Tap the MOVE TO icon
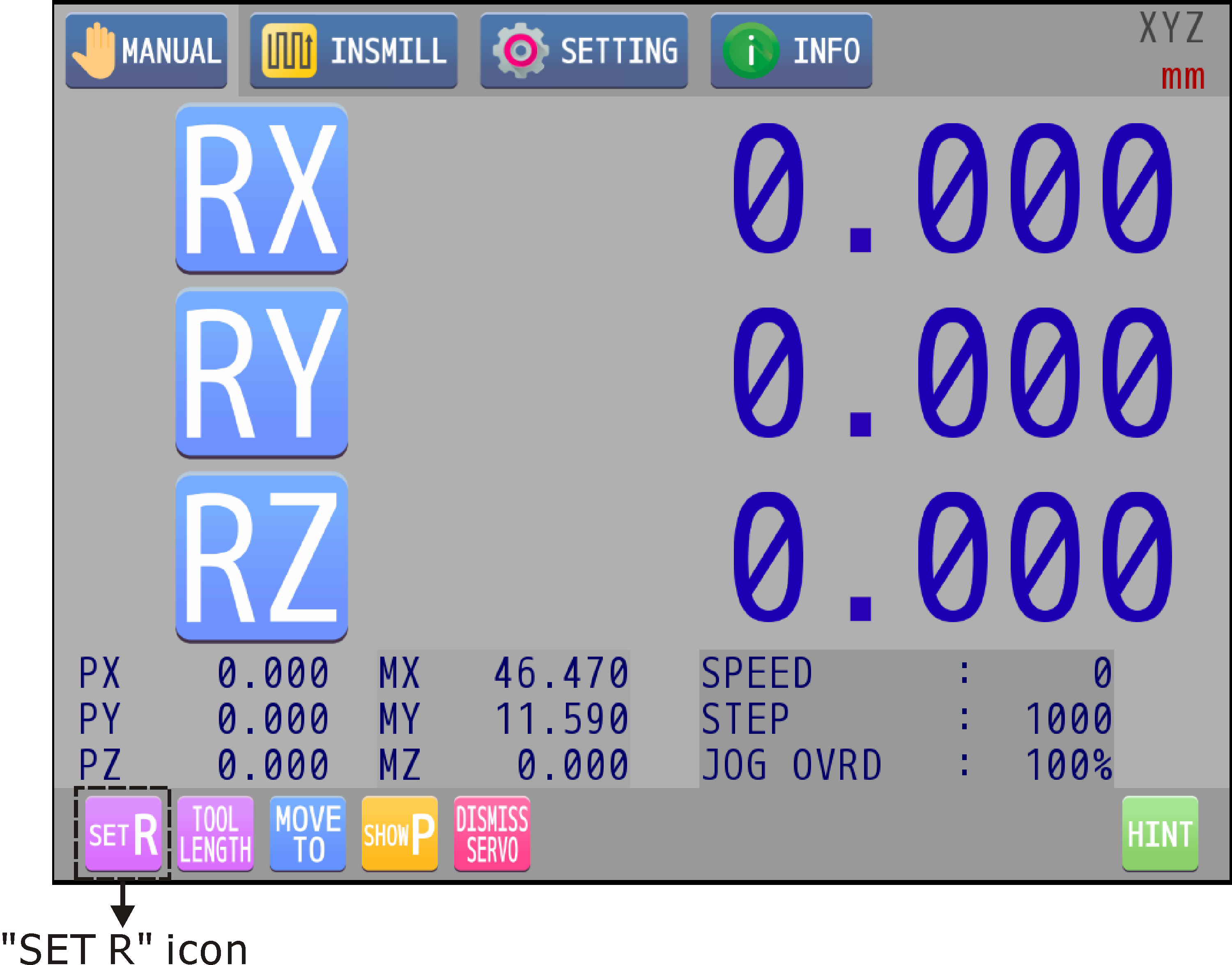The width and height of the screenshot is (1232, 965). coord(307,833)
